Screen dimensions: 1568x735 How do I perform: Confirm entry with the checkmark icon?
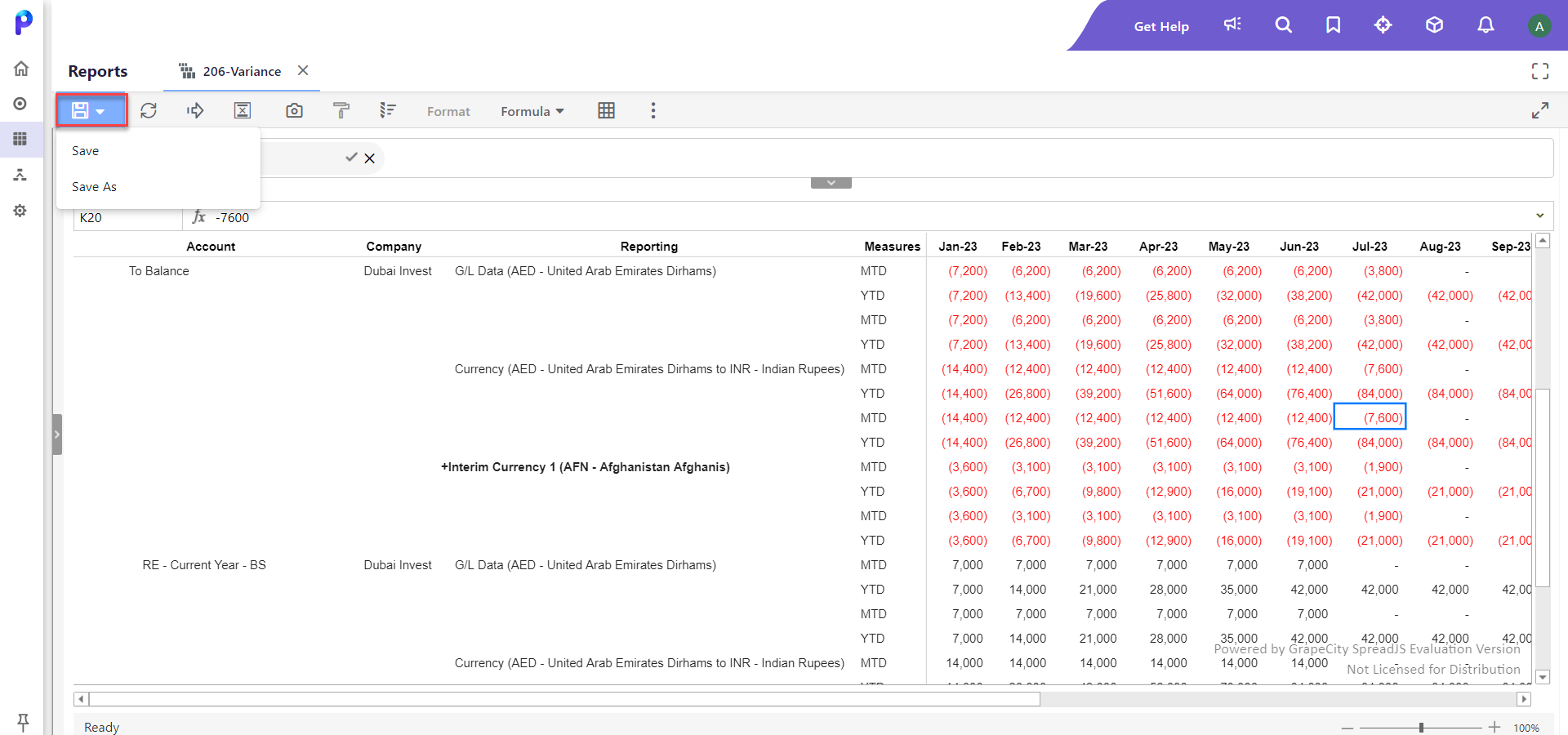pos(351,158)
